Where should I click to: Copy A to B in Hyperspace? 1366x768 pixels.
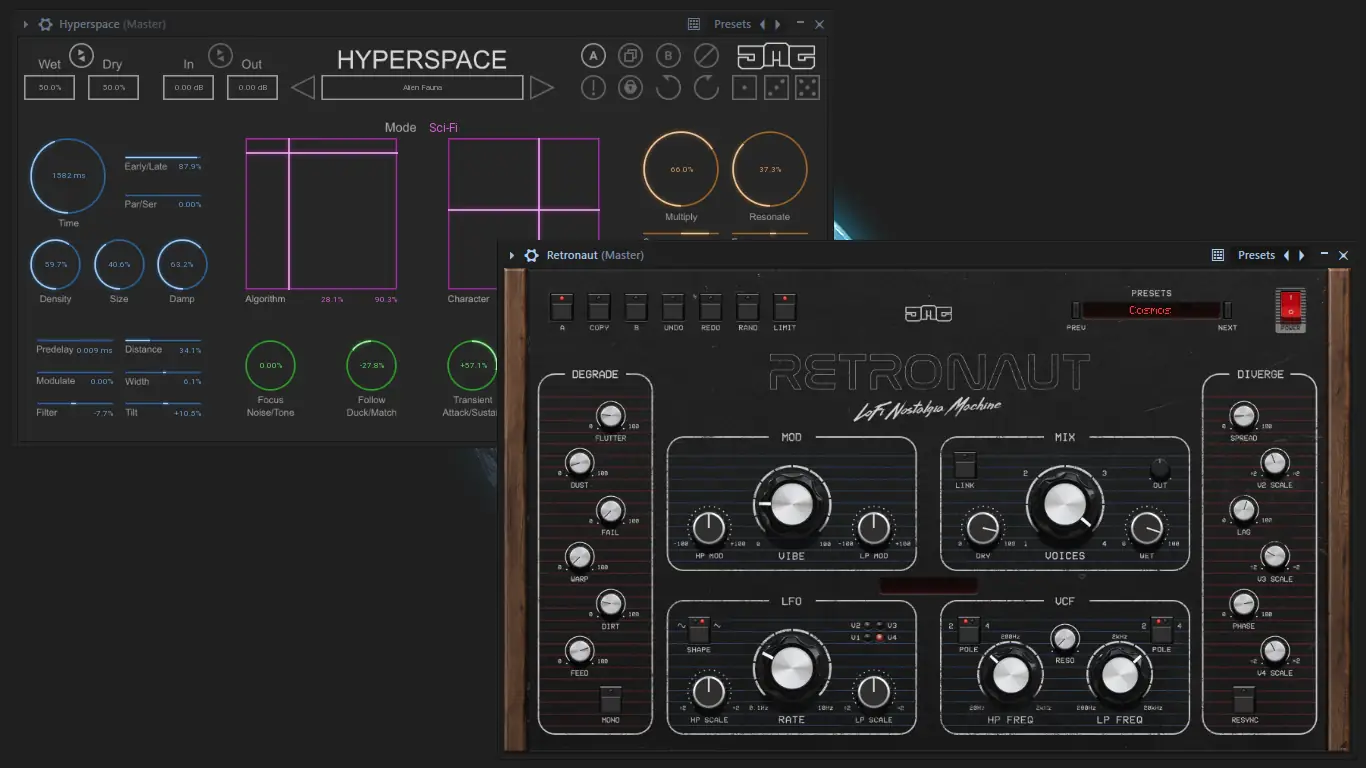[x=630, y=56]
